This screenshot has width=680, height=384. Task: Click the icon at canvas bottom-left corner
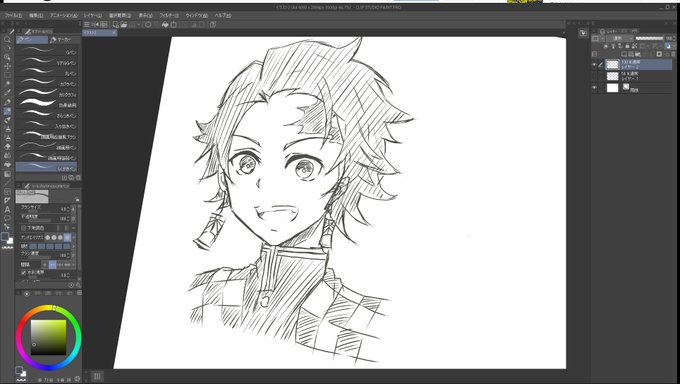(97, 376)
